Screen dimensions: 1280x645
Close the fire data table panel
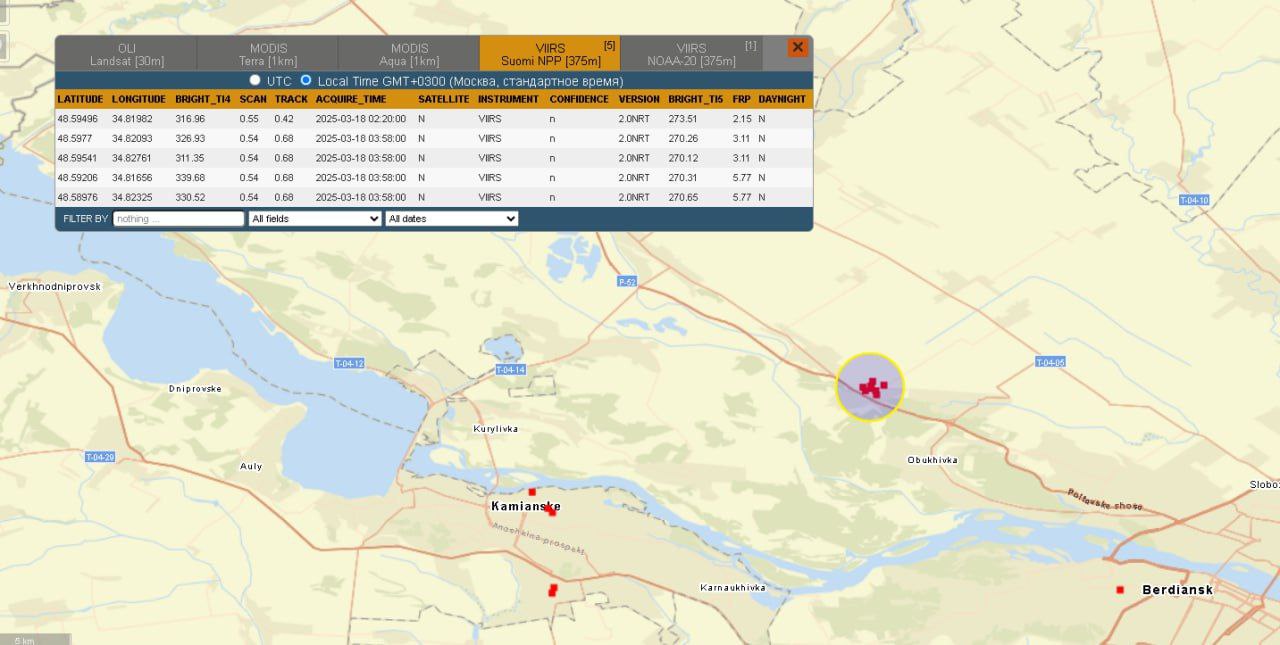[797, 47]
